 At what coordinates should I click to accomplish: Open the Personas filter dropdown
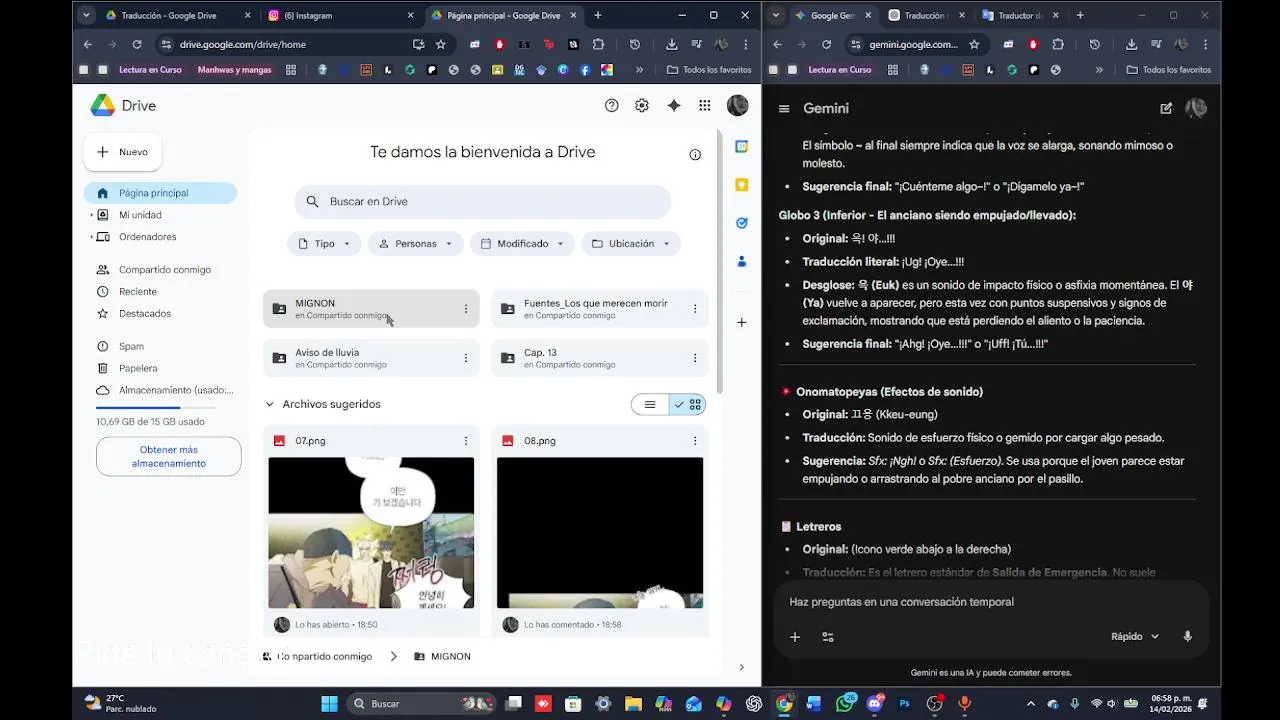[415, 244]
